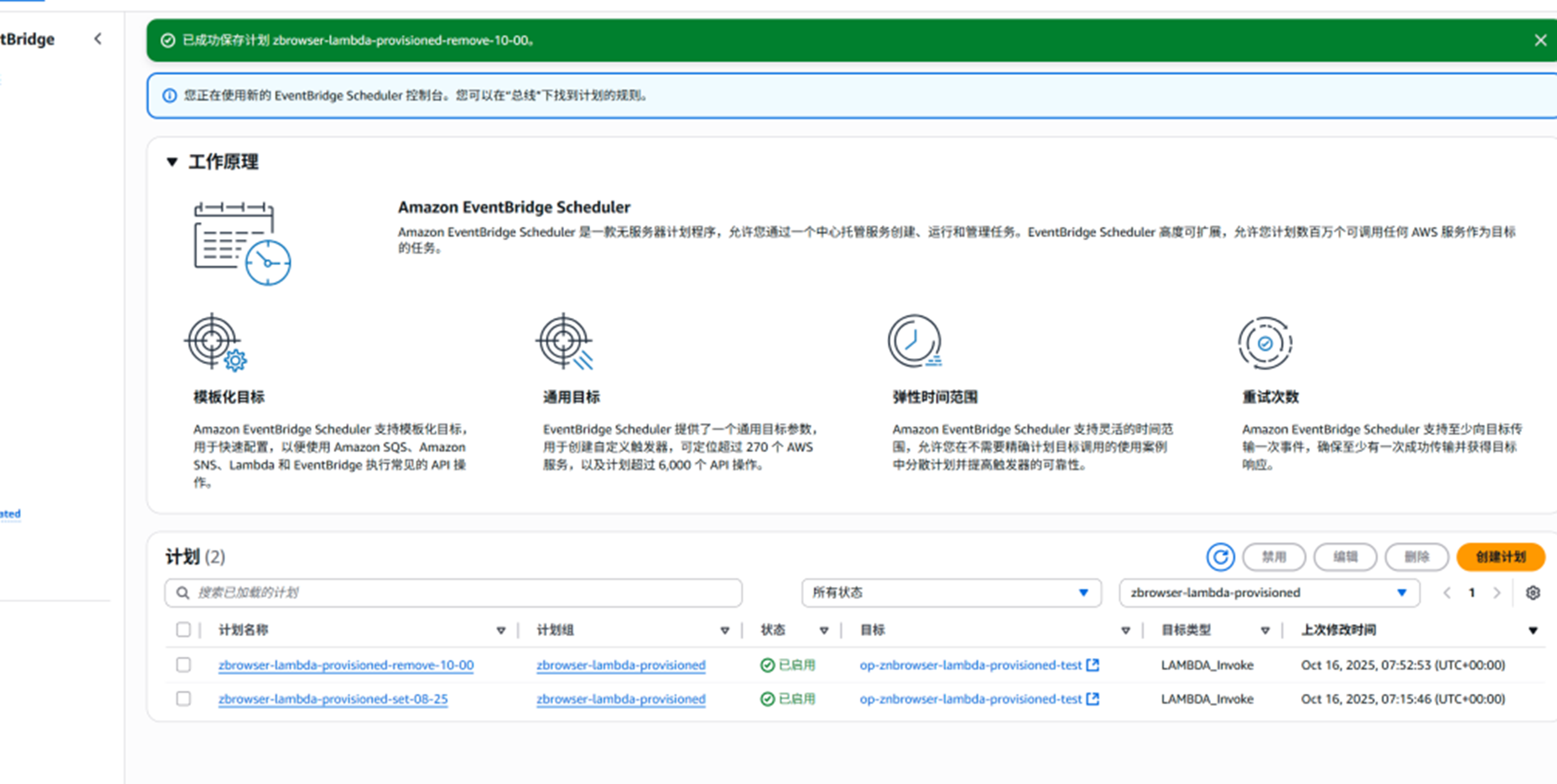Collapse the EventBridge sidebar chevron
Image resolution: width=1557 pixels, height=784 pixels.
tap(98, 39)
